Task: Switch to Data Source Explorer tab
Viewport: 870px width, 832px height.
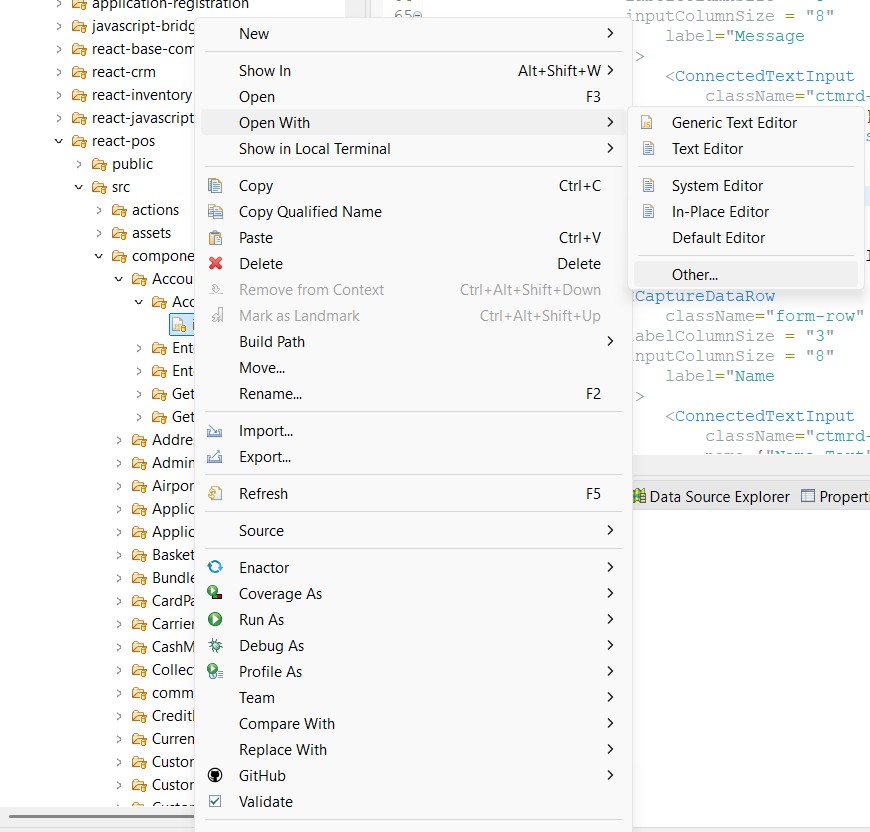Action: 711,496
